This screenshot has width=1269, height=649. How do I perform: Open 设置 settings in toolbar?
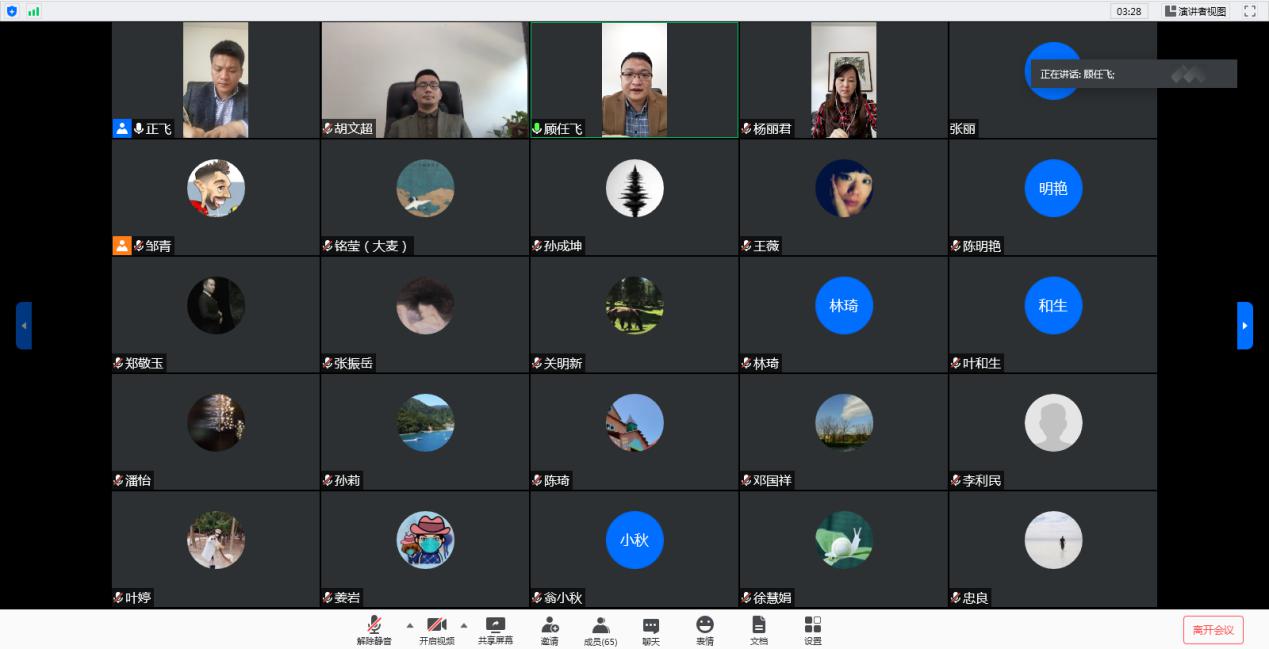click(x=812, y=628)
